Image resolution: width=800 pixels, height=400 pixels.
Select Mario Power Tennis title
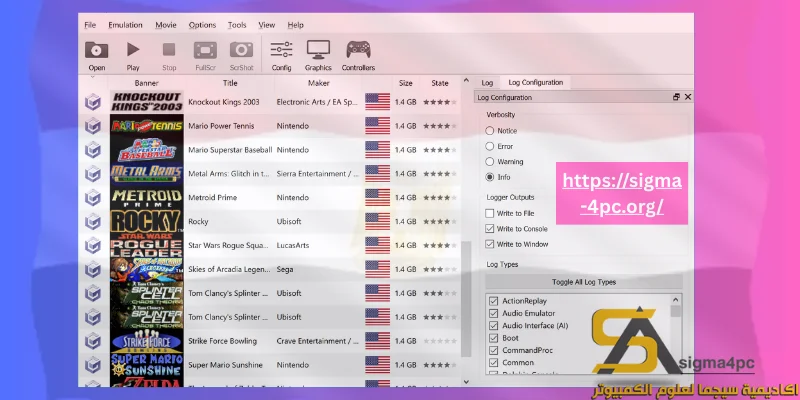221,126
